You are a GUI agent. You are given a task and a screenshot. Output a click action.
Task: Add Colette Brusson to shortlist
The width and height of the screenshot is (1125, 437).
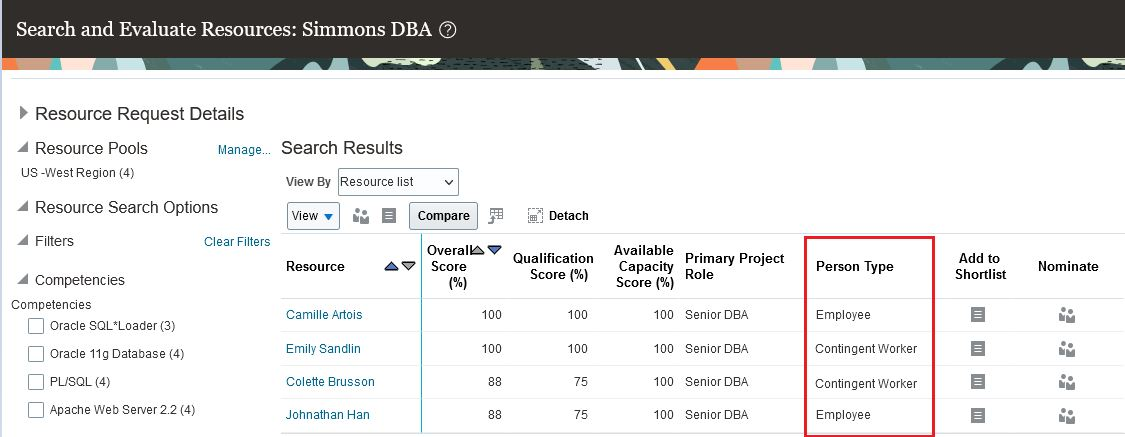pos(978,382)
